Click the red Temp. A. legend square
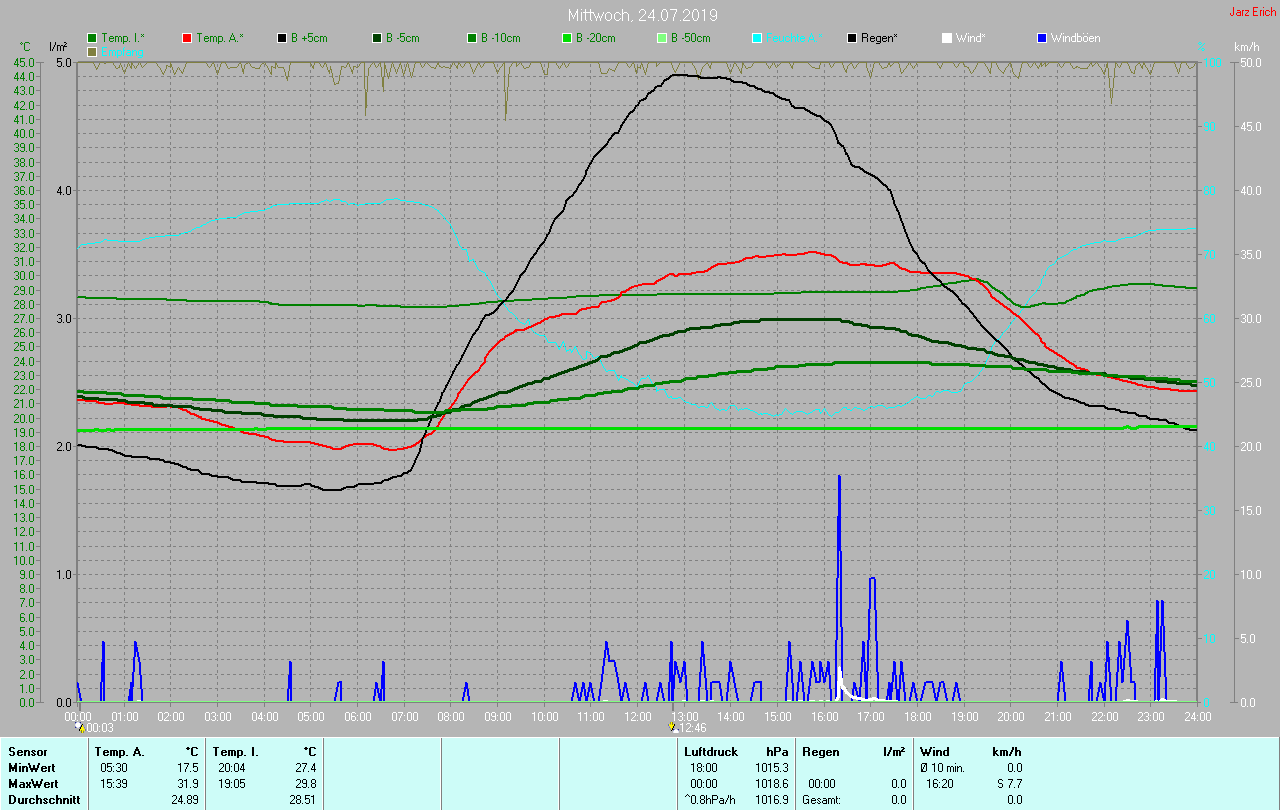Viewport: 1280px width, 810px height. tap(187, 38)
